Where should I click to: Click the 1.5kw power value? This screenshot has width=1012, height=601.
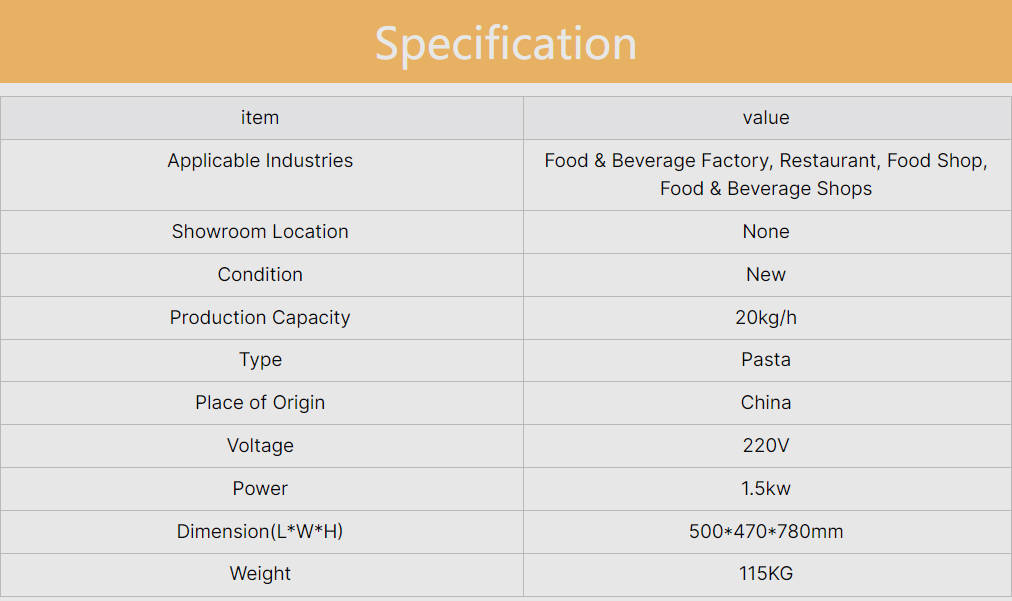click(766, 489)
